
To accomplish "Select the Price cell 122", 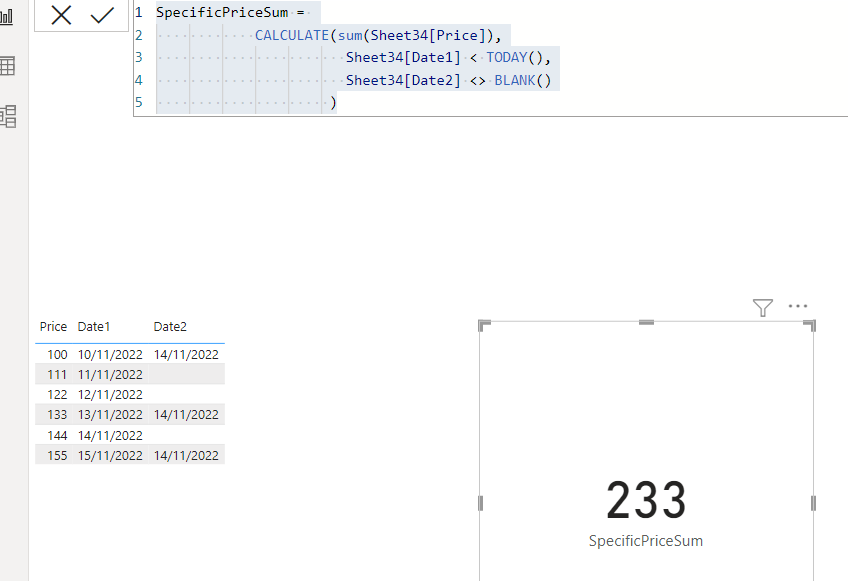I will 57,395.
